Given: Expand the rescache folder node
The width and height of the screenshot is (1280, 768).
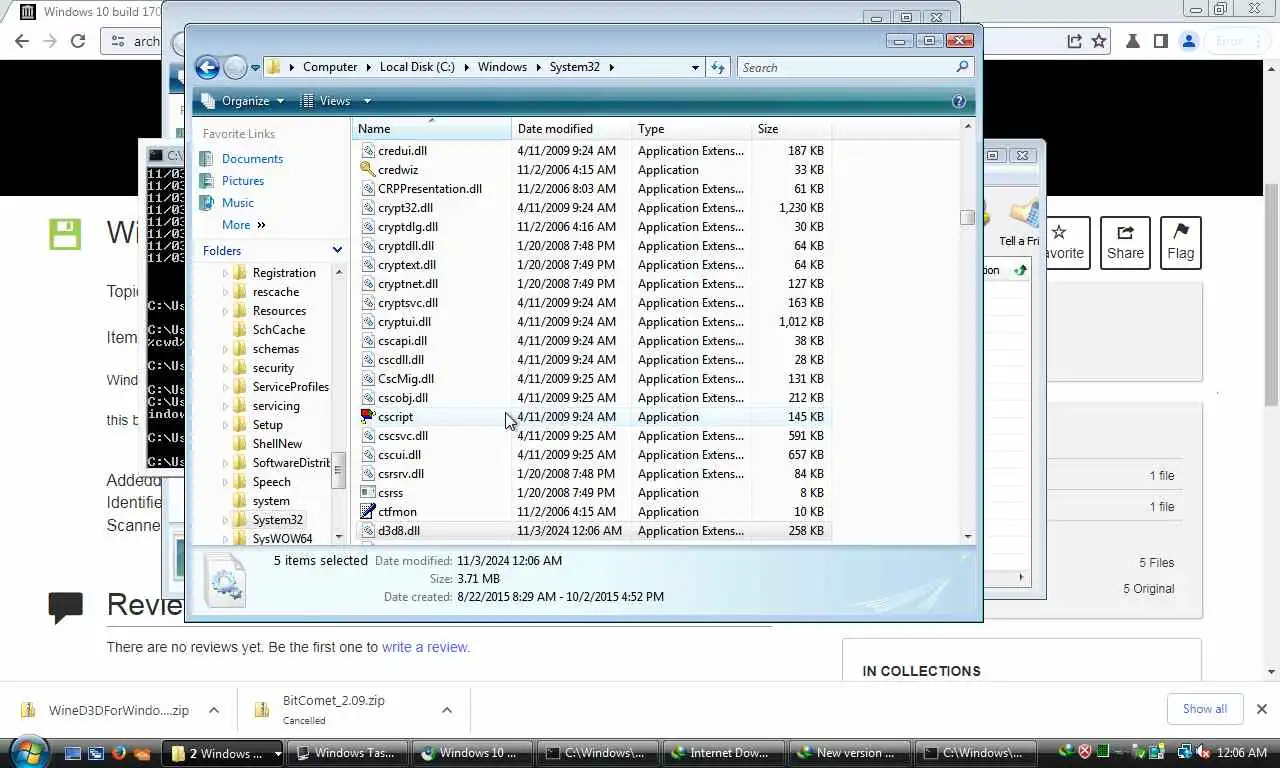Looking at the screenshot, I should 225,292.
